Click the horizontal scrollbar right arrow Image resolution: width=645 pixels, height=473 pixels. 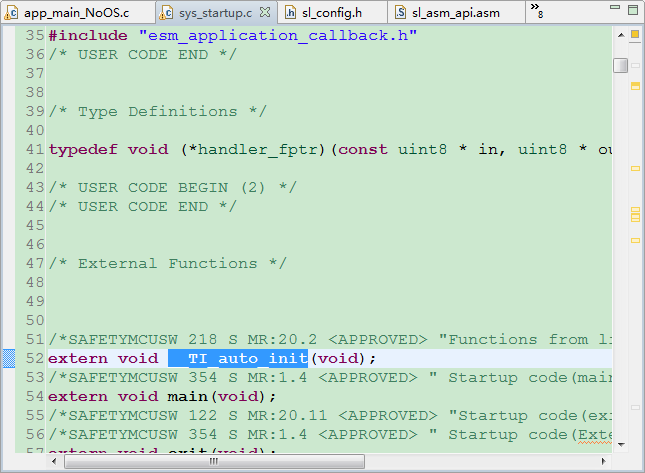point(603,461)
